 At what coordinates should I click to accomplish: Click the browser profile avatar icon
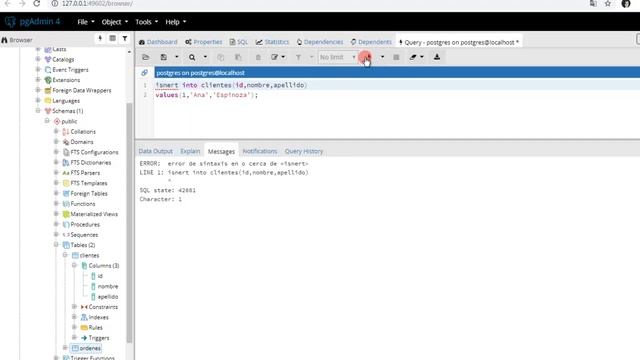(x=626, y=4)
